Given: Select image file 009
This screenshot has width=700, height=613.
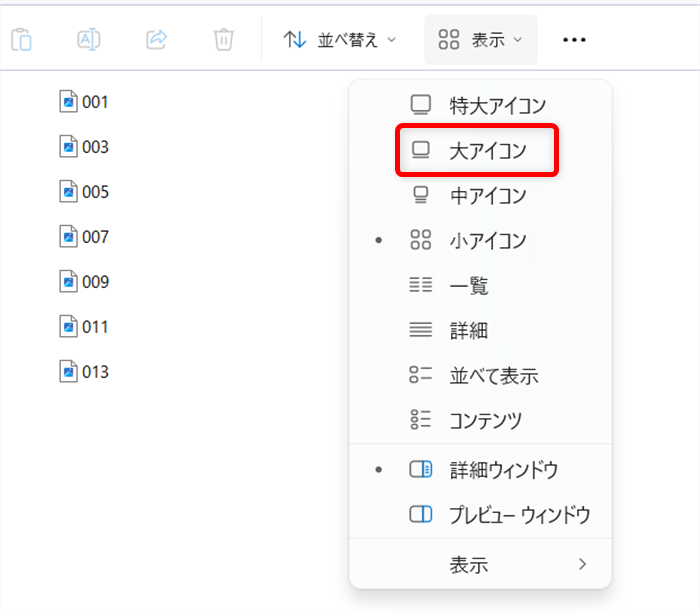Looking at the screenshot, I should (x=84, y=282).
